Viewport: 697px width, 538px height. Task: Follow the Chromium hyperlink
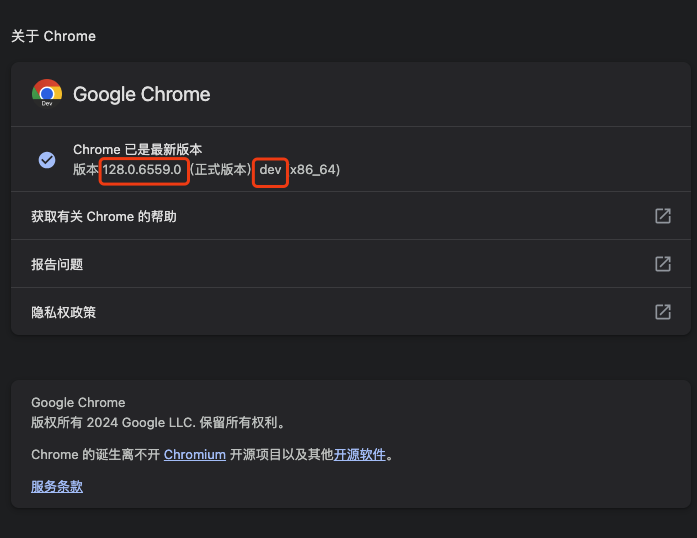click(x=195, y=454)
